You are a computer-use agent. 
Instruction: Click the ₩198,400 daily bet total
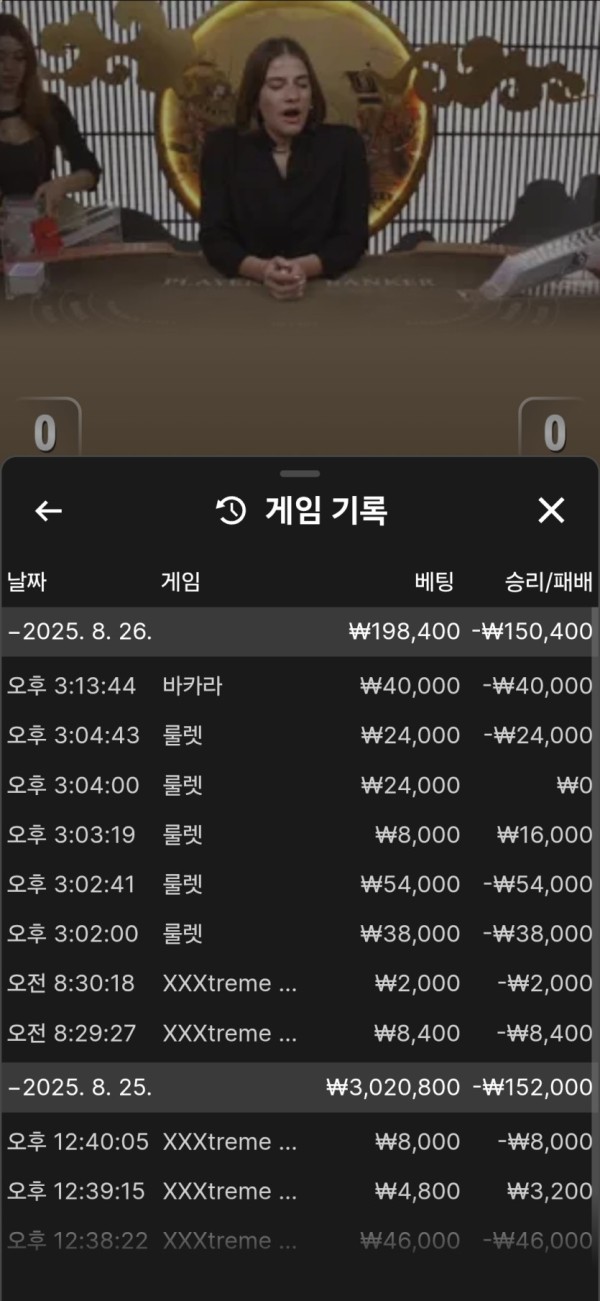click(x=405, y=632)
